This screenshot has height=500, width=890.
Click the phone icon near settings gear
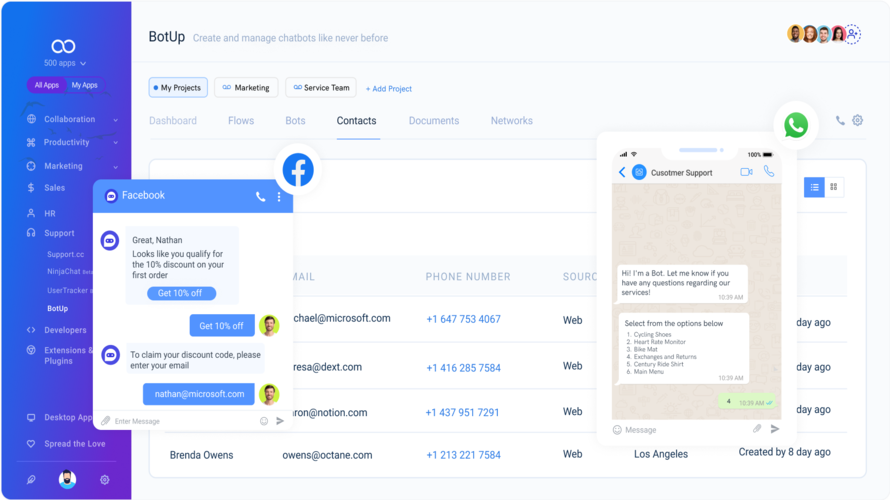840,120
